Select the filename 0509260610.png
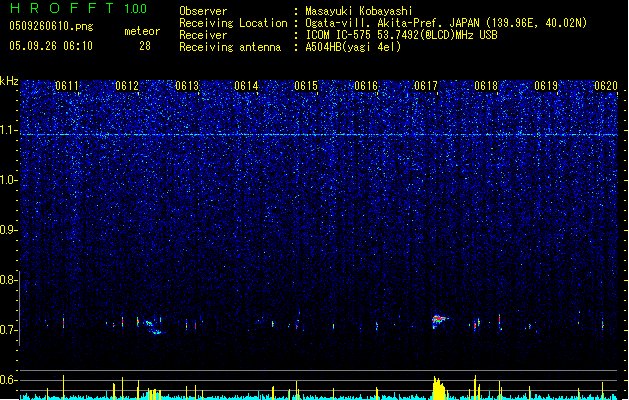The image size is (629, 400). pos(51,26)
